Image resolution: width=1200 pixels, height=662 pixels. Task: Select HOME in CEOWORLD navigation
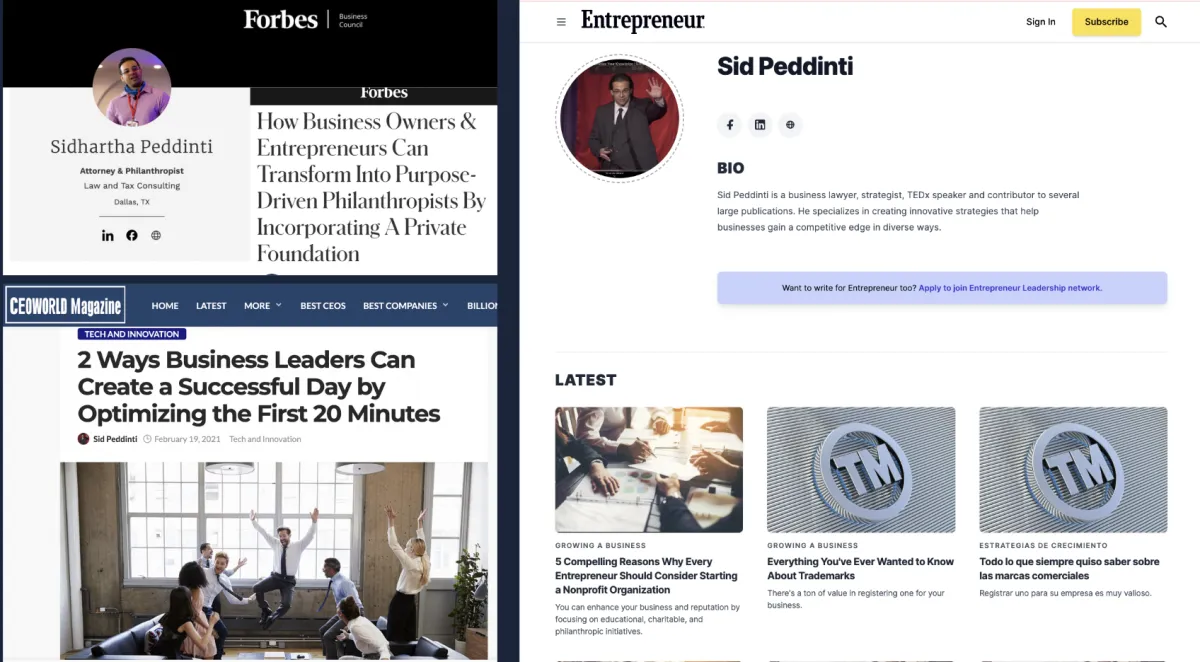pos(165,306)
